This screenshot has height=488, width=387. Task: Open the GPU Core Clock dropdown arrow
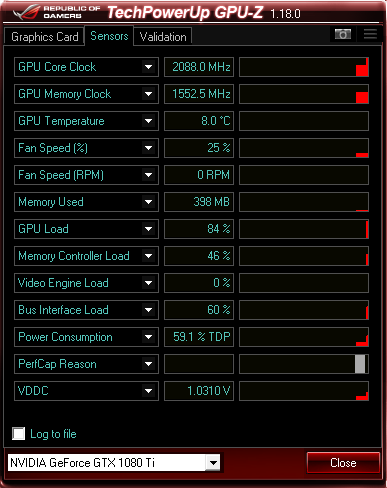click(148, 67)
